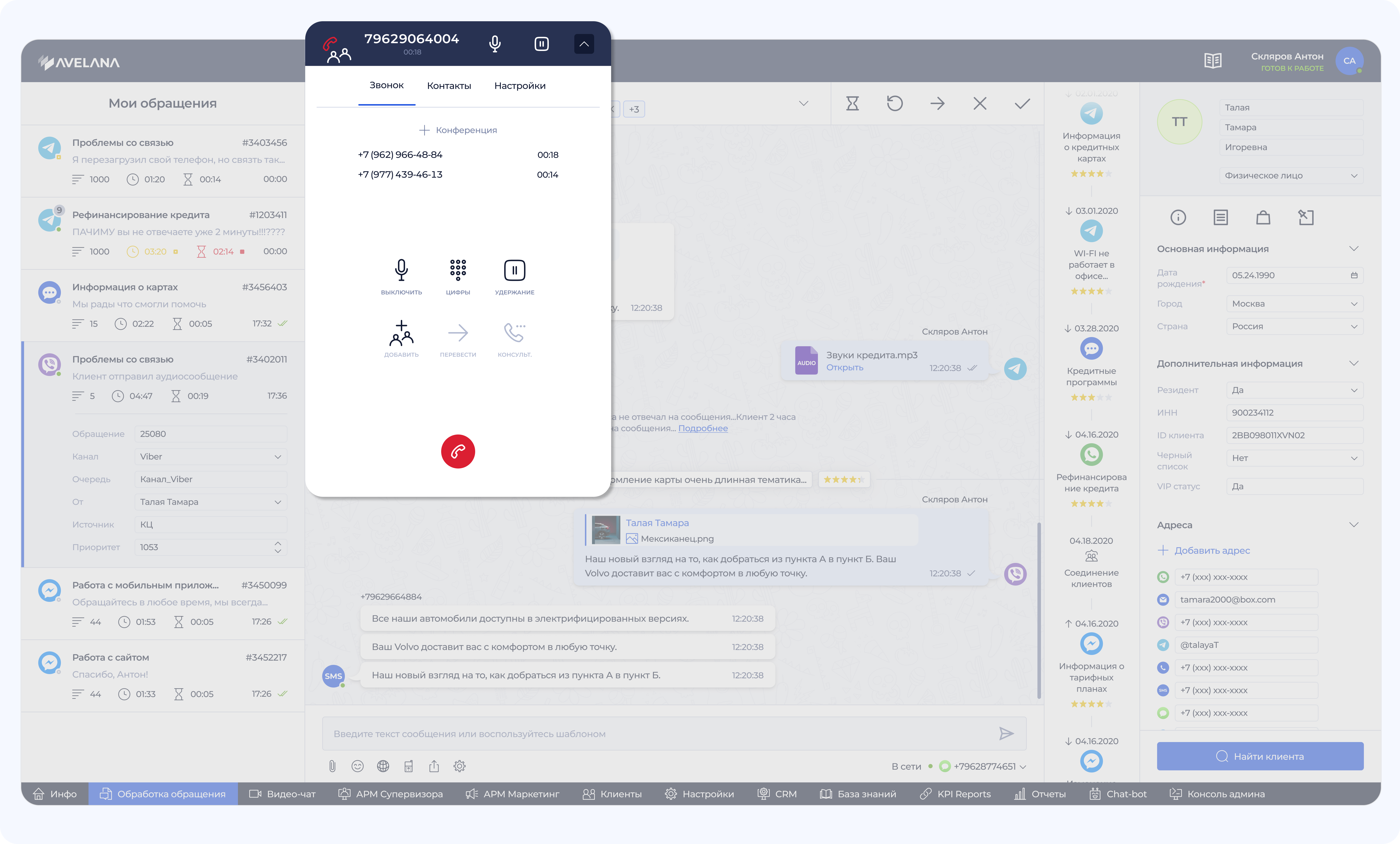1400x844 pixels.
Task: Click Обращение field 25080
Action: 211,434
